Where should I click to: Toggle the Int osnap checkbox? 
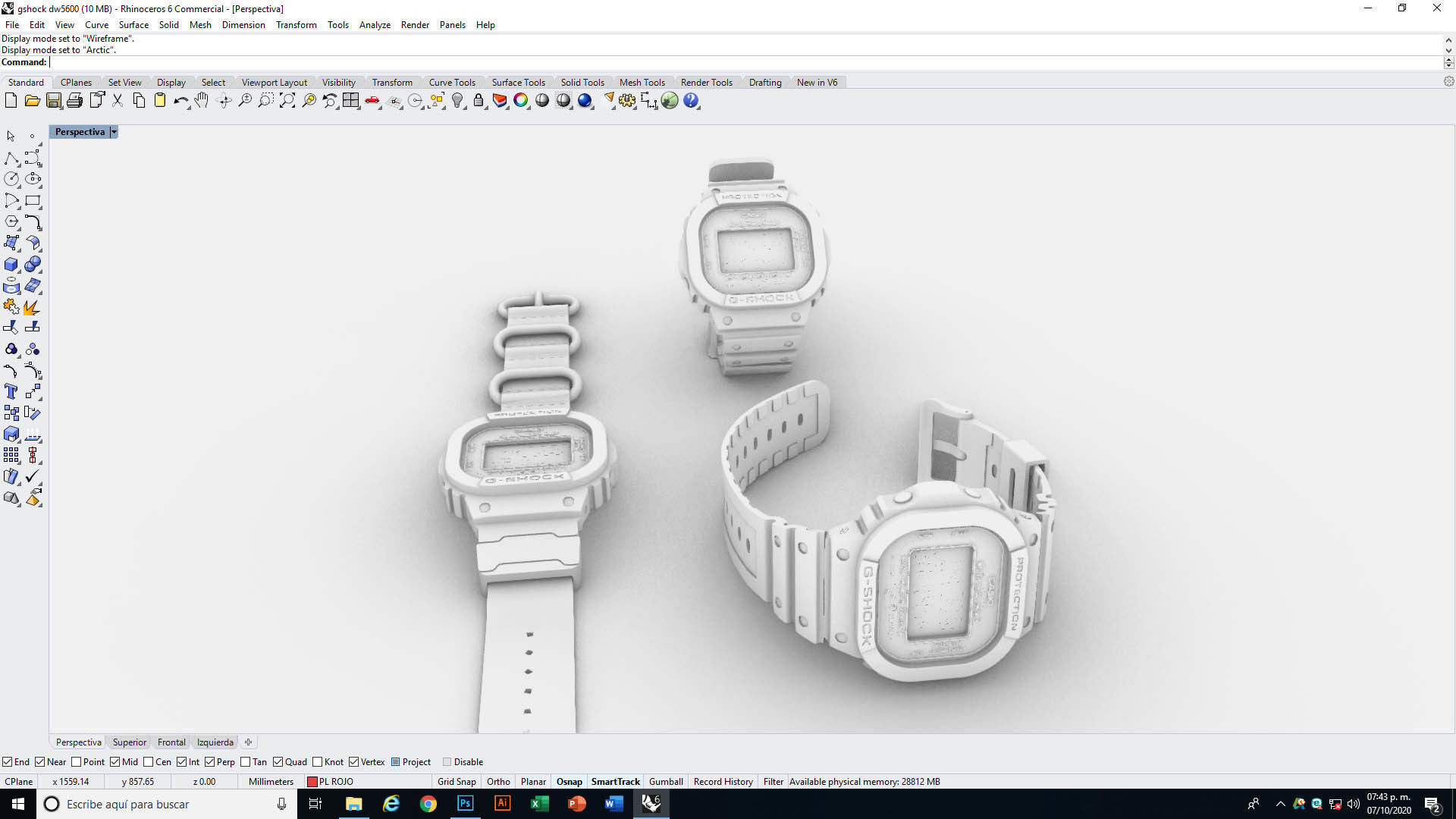pos(182,762)
